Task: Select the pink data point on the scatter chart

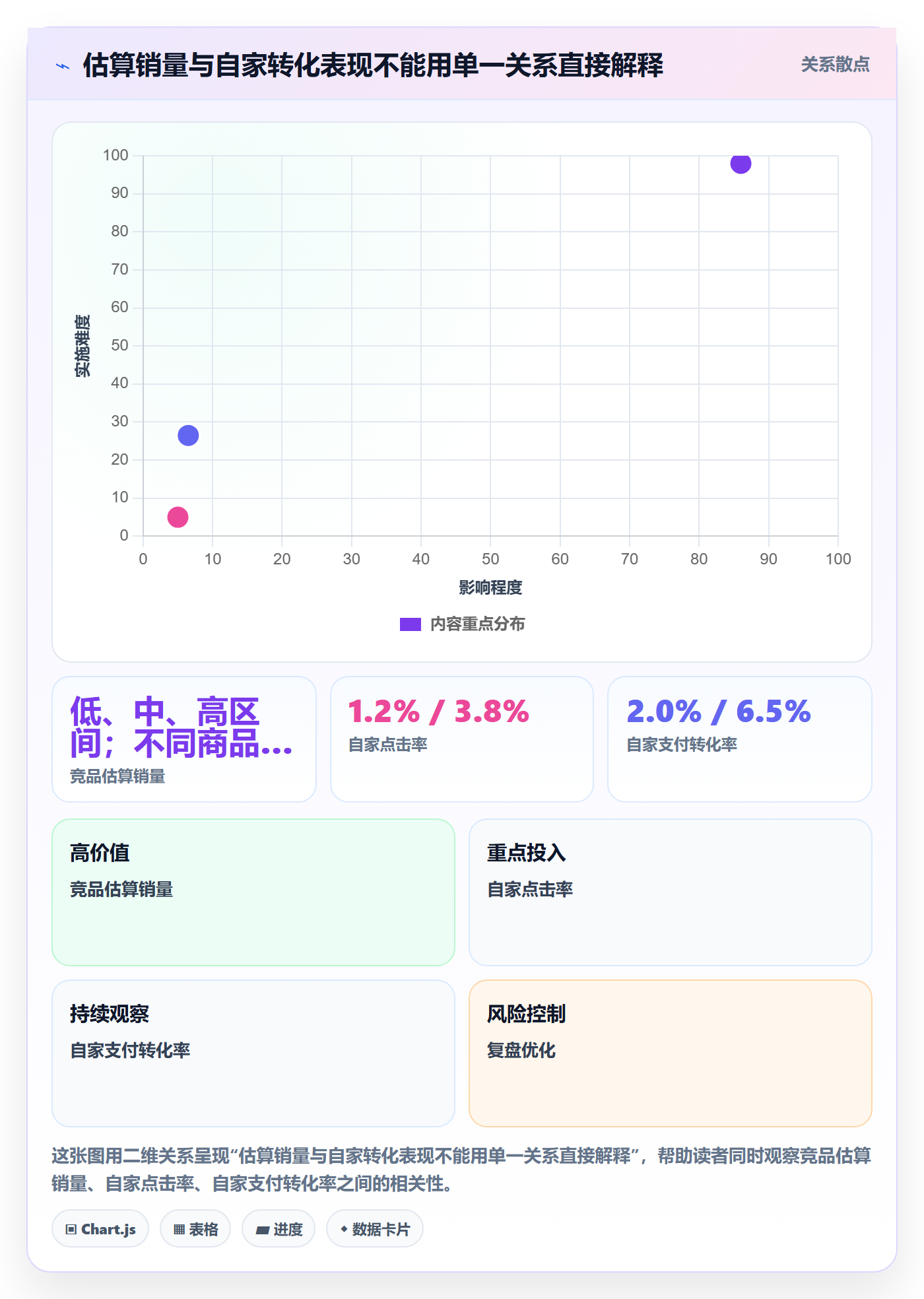Action: point(178,517)
